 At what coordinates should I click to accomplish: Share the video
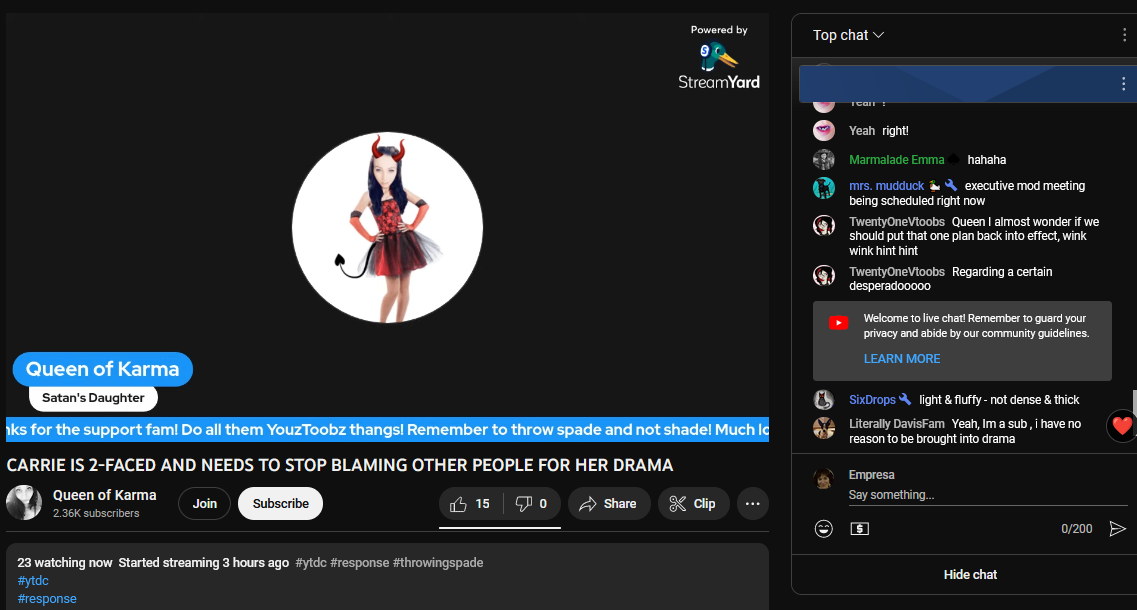(609, 503)
